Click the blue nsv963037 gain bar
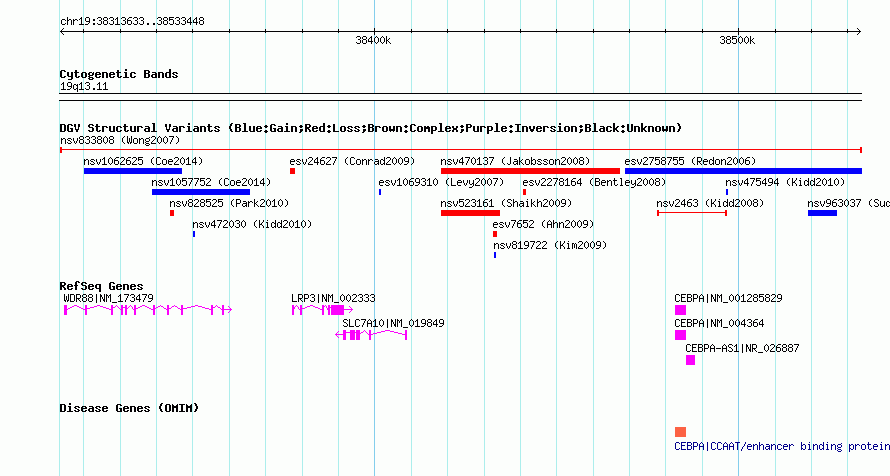 tap(822, 213)
